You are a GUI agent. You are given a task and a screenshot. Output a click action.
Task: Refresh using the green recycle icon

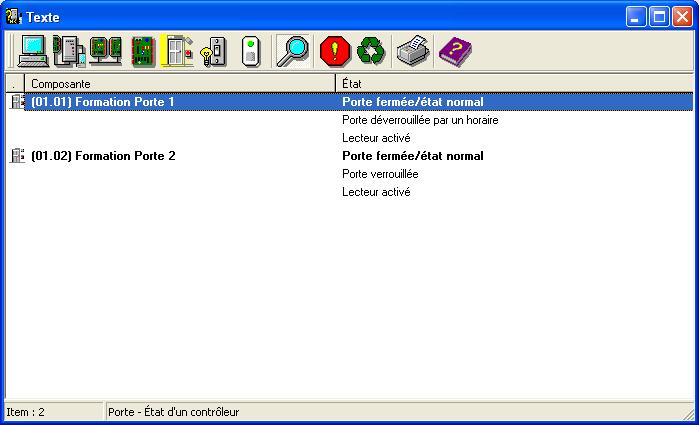[371, 51]
